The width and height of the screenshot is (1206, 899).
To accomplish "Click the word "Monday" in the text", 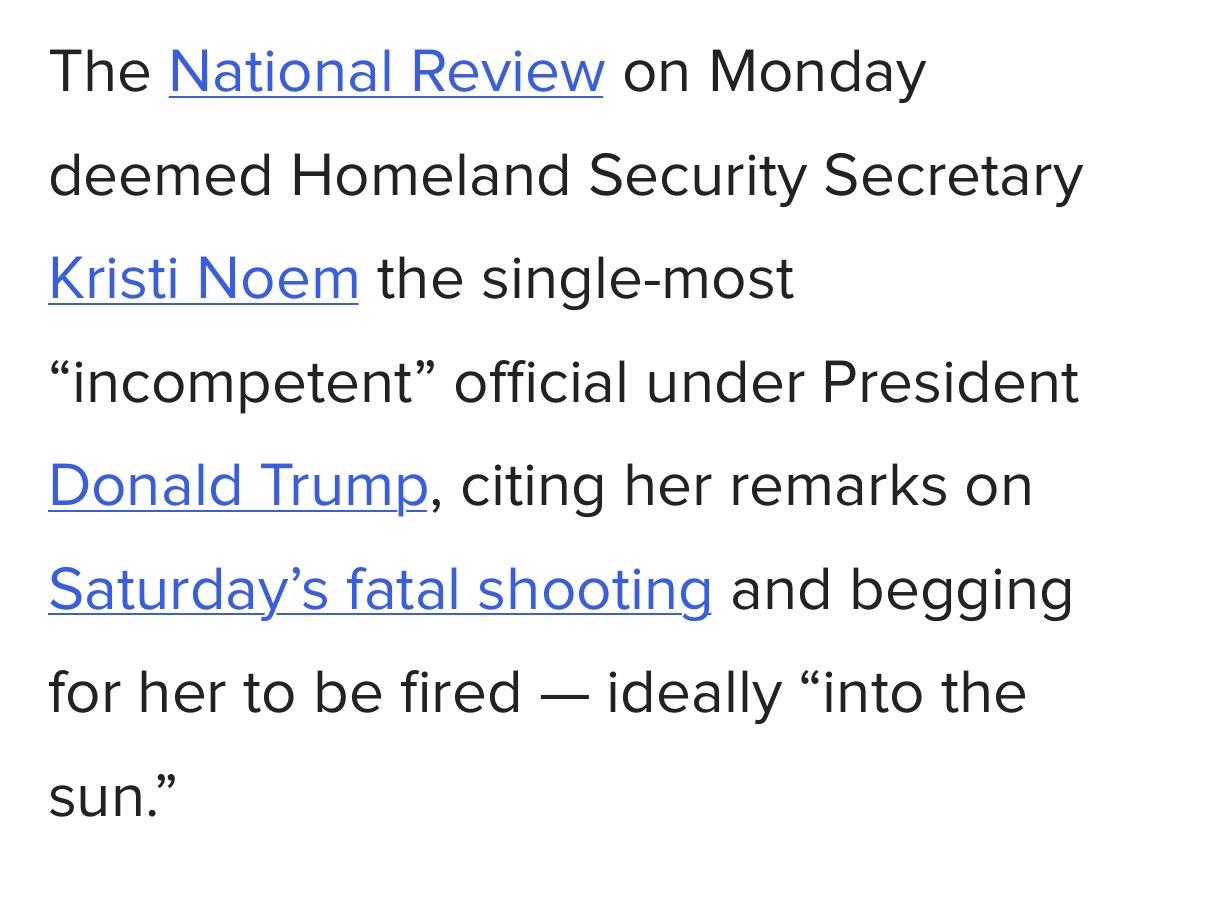I will (x=818, y=72).
